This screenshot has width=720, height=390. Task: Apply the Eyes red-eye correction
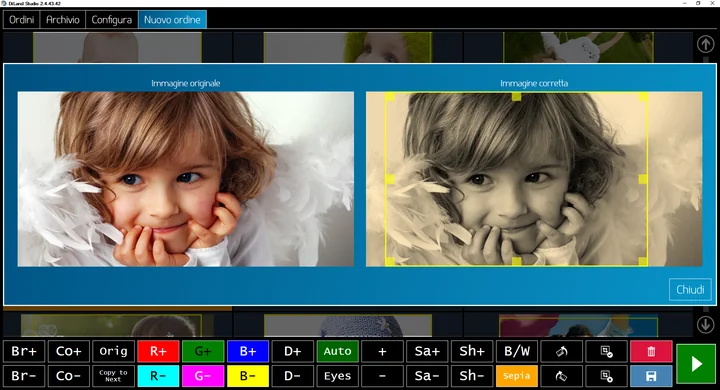tap(337, 376)
